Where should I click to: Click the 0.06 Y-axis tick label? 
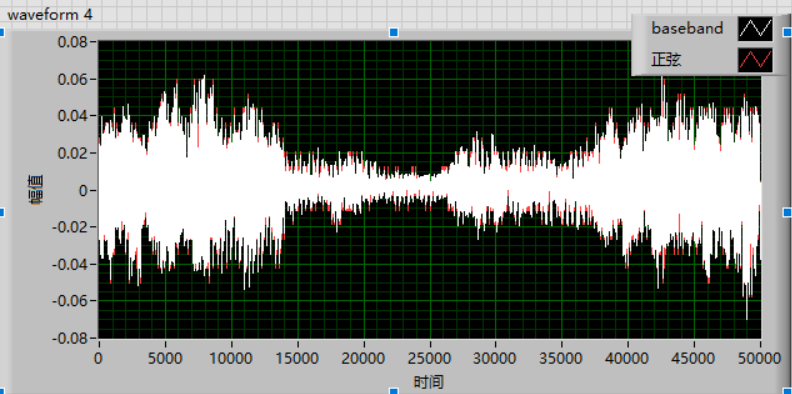click(x=73, y=79)
